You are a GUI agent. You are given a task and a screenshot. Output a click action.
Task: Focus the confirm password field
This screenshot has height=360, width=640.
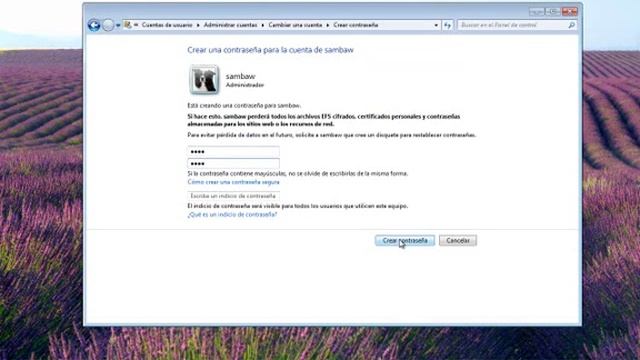pos(233,163)
